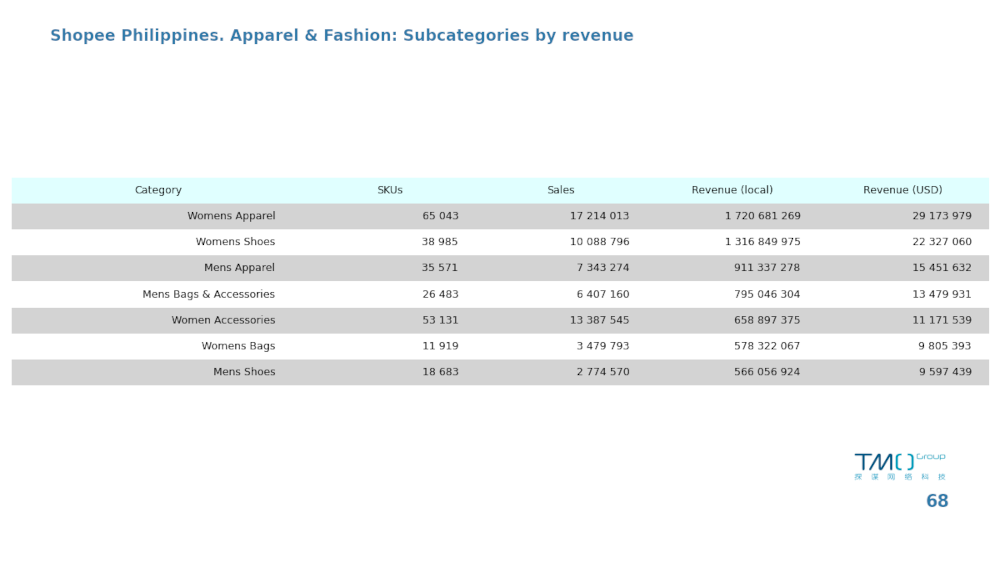
Task: Select the SKUs column header
Action: (x=390, y=190)
